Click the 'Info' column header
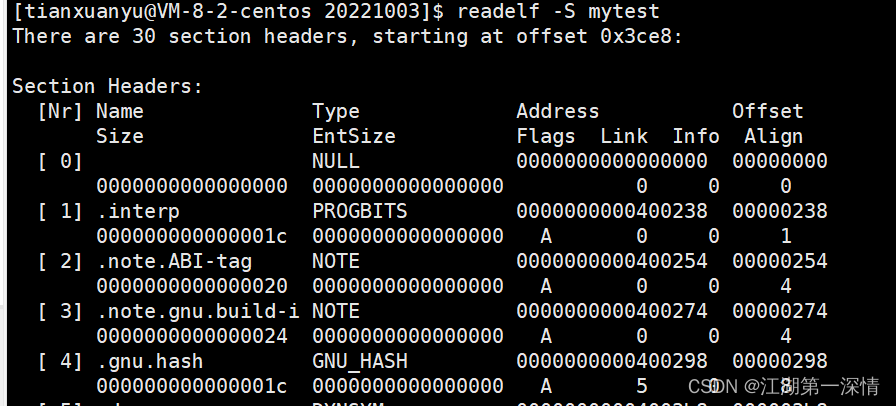 coord(696,136)
